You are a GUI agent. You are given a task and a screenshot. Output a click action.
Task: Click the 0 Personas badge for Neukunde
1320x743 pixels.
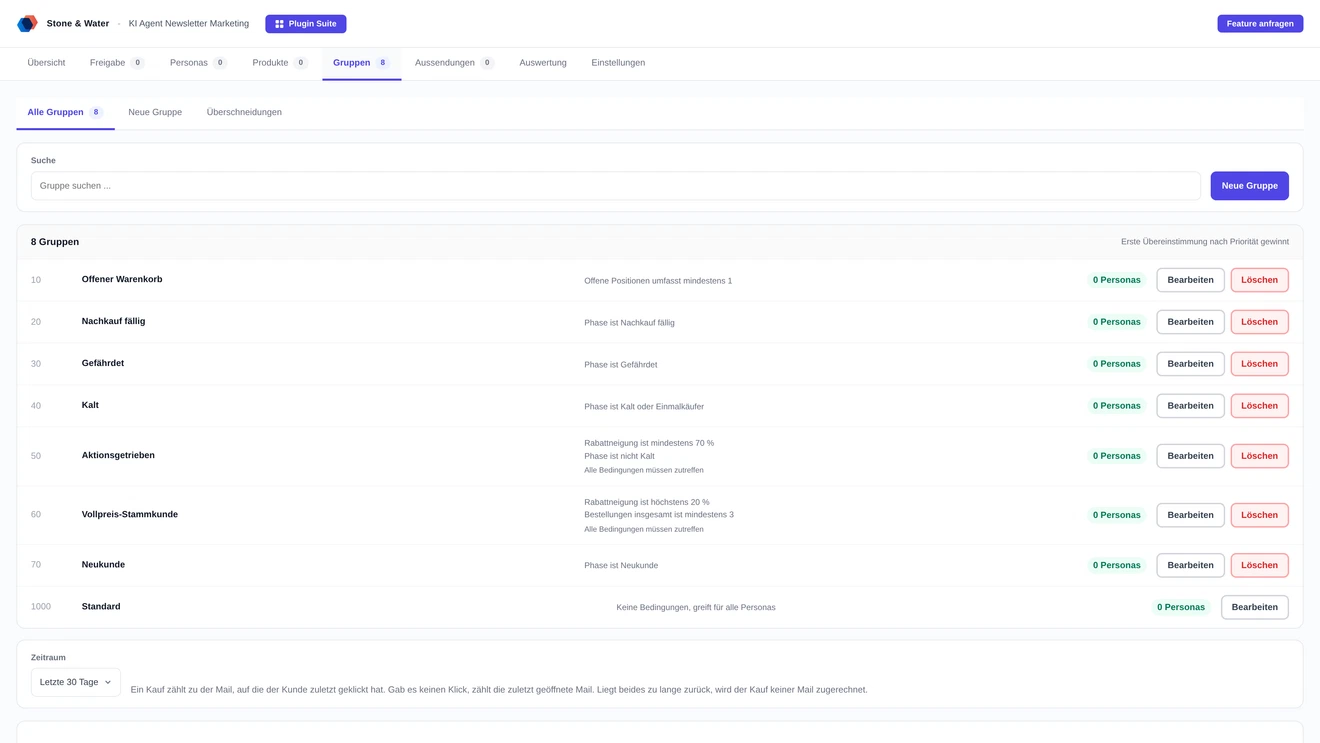pyautogui.click(x=1117, y=565)
